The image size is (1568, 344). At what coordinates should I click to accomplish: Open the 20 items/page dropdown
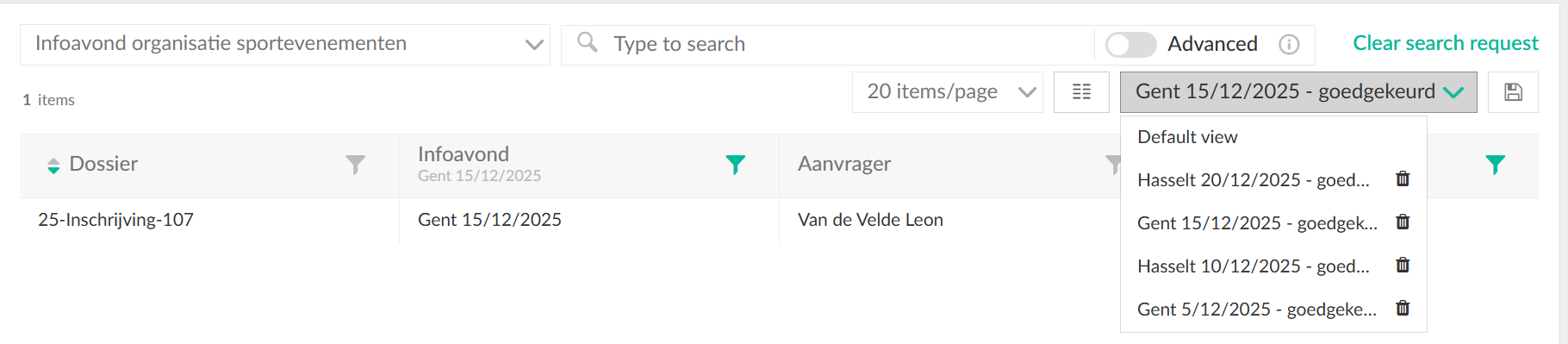[948, 92]
